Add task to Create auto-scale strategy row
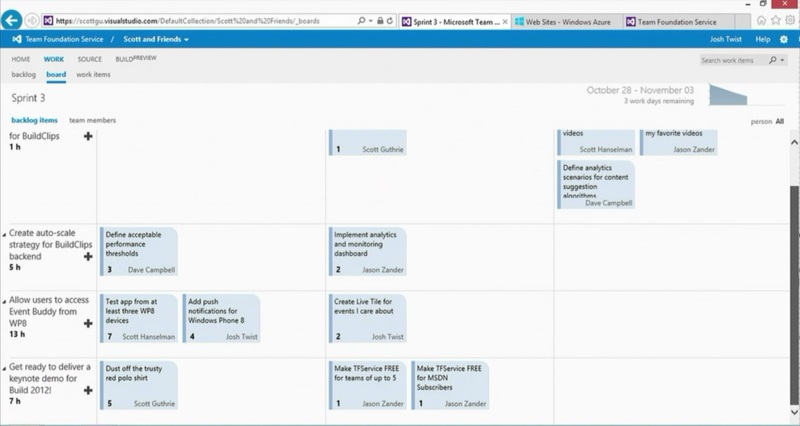800x426 pixels. 88,256
